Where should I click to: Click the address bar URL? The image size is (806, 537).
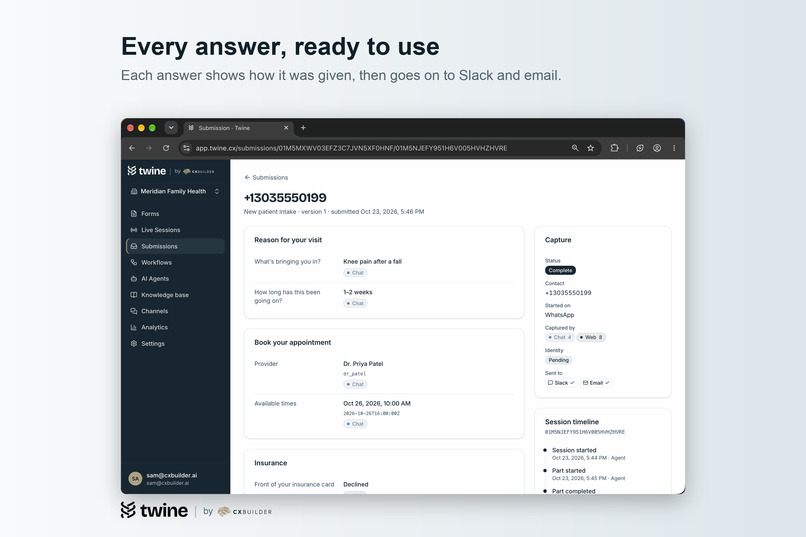[351, 148]
